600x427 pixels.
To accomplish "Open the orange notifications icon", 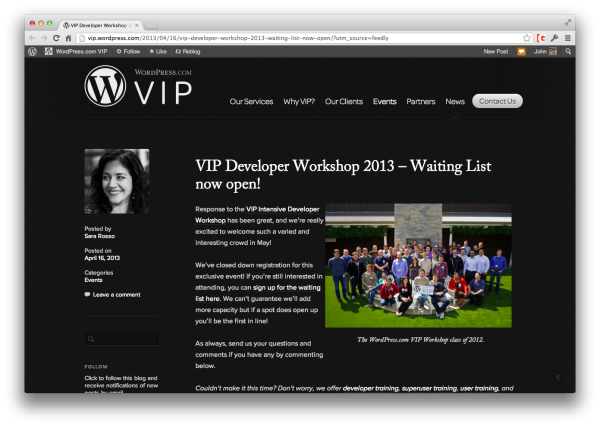I will [521, 51].
